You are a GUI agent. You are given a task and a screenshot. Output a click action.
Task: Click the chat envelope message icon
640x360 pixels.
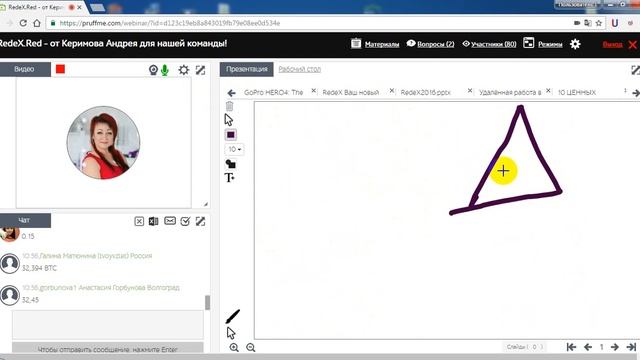(170, 221)
